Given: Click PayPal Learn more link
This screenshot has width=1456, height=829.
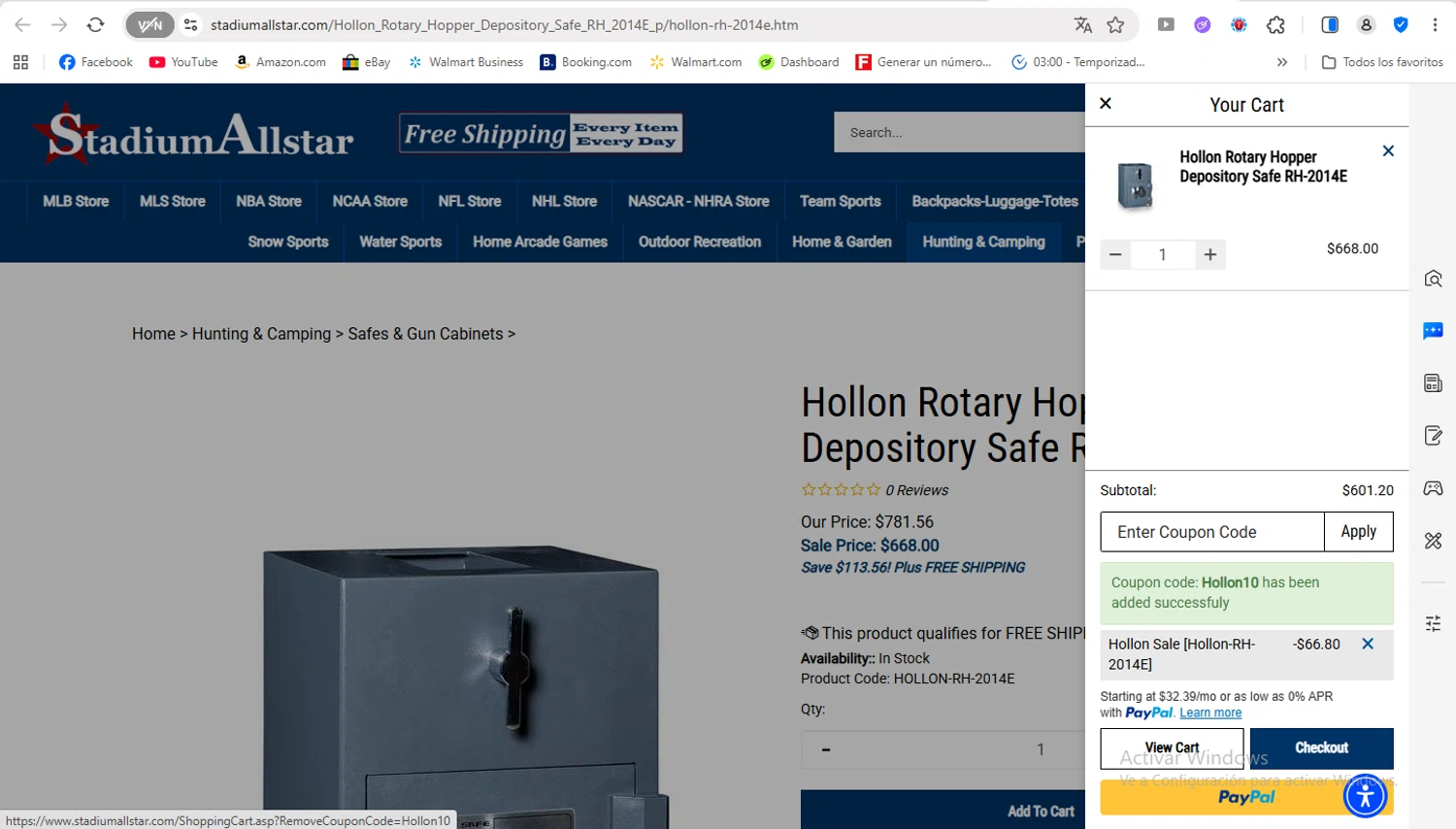Looking at the screenshot, I should [1210, 713].
